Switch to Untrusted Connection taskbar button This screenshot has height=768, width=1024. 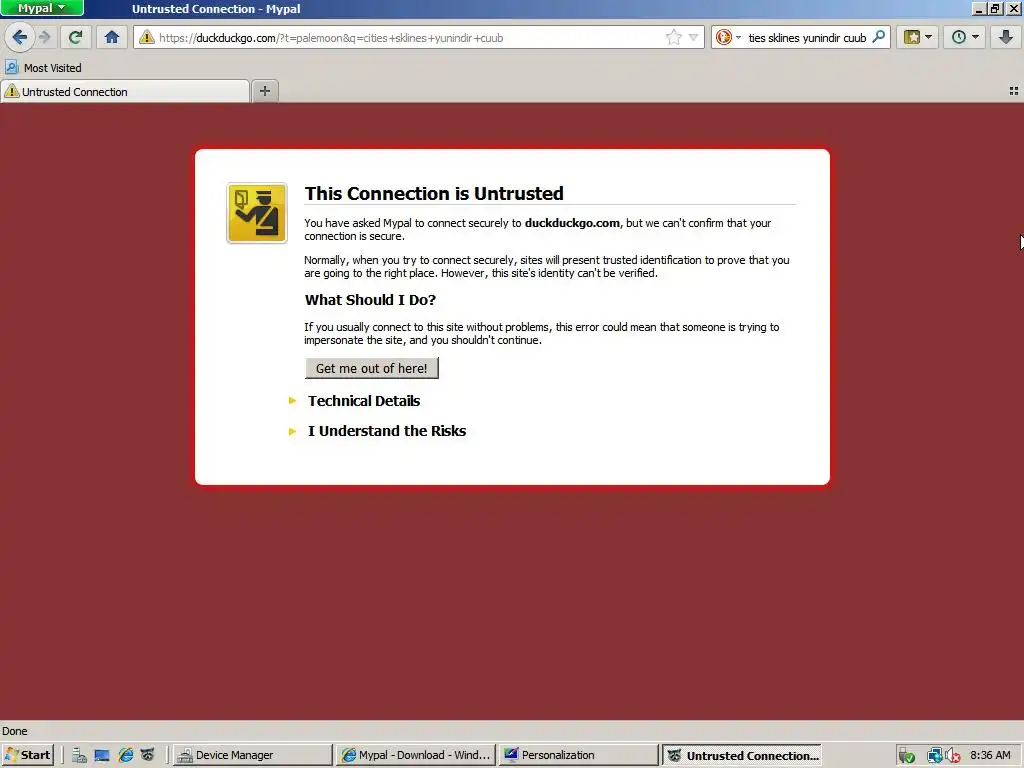[742, 755]
